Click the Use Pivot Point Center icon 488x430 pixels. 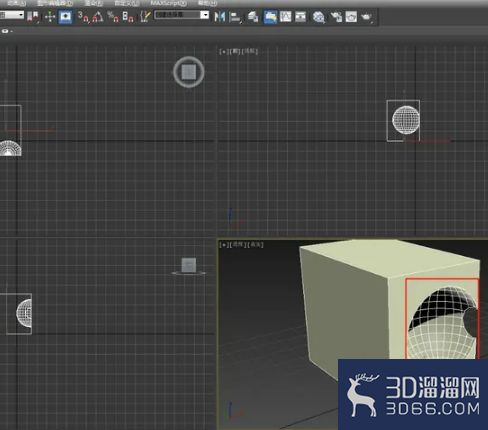click(x=33, y=16)
